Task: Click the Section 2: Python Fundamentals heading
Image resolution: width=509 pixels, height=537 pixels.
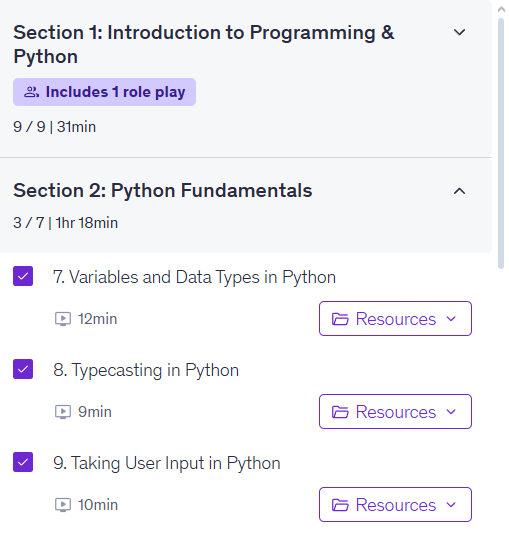Action: [163, 190]
